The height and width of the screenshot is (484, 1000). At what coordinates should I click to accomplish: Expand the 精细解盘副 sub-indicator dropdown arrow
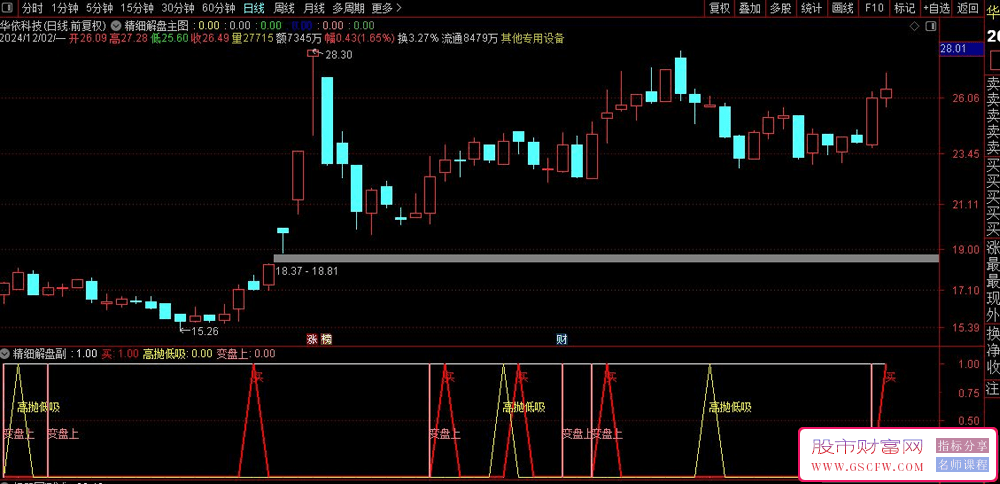(6, 353)
